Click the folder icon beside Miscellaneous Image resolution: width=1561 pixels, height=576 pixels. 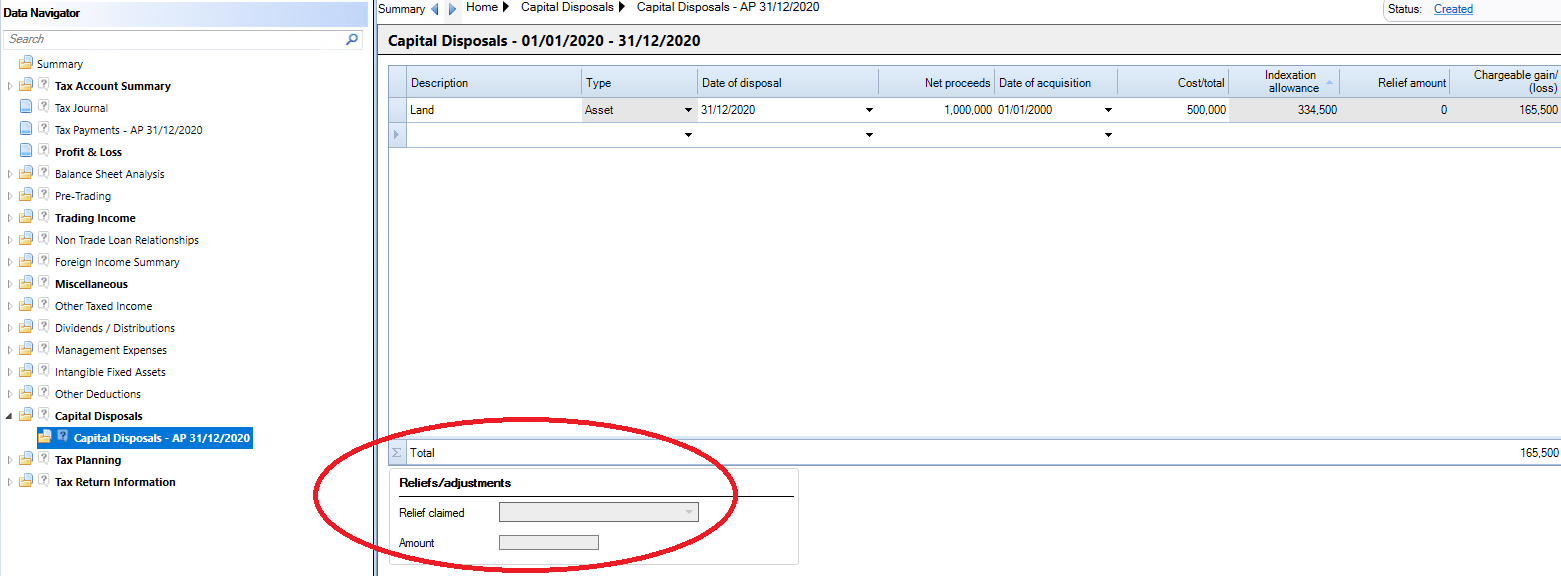26,284
